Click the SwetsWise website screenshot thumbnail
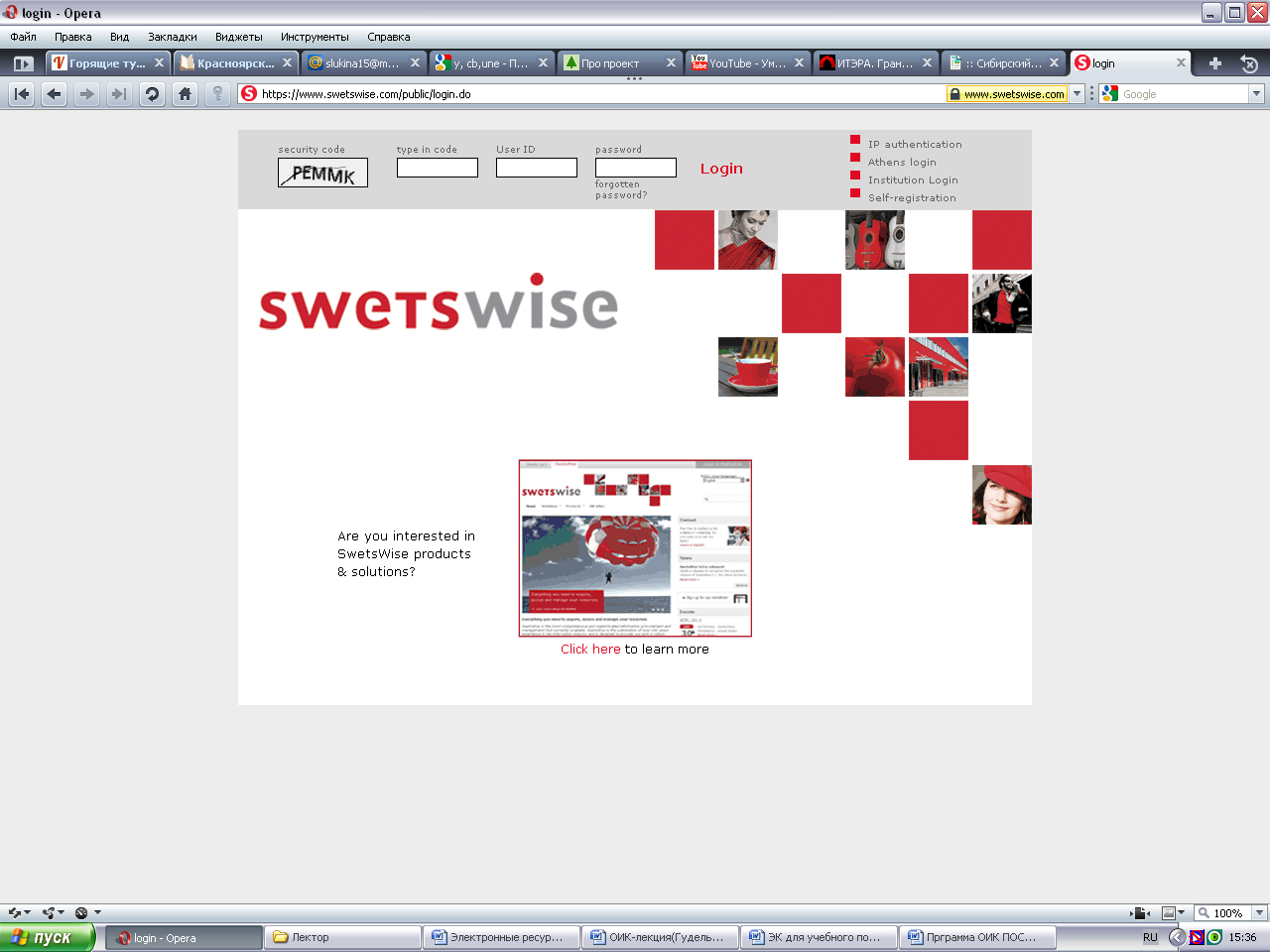Image resolution: width=1270 pixels, height=952 pixels. 635,548
